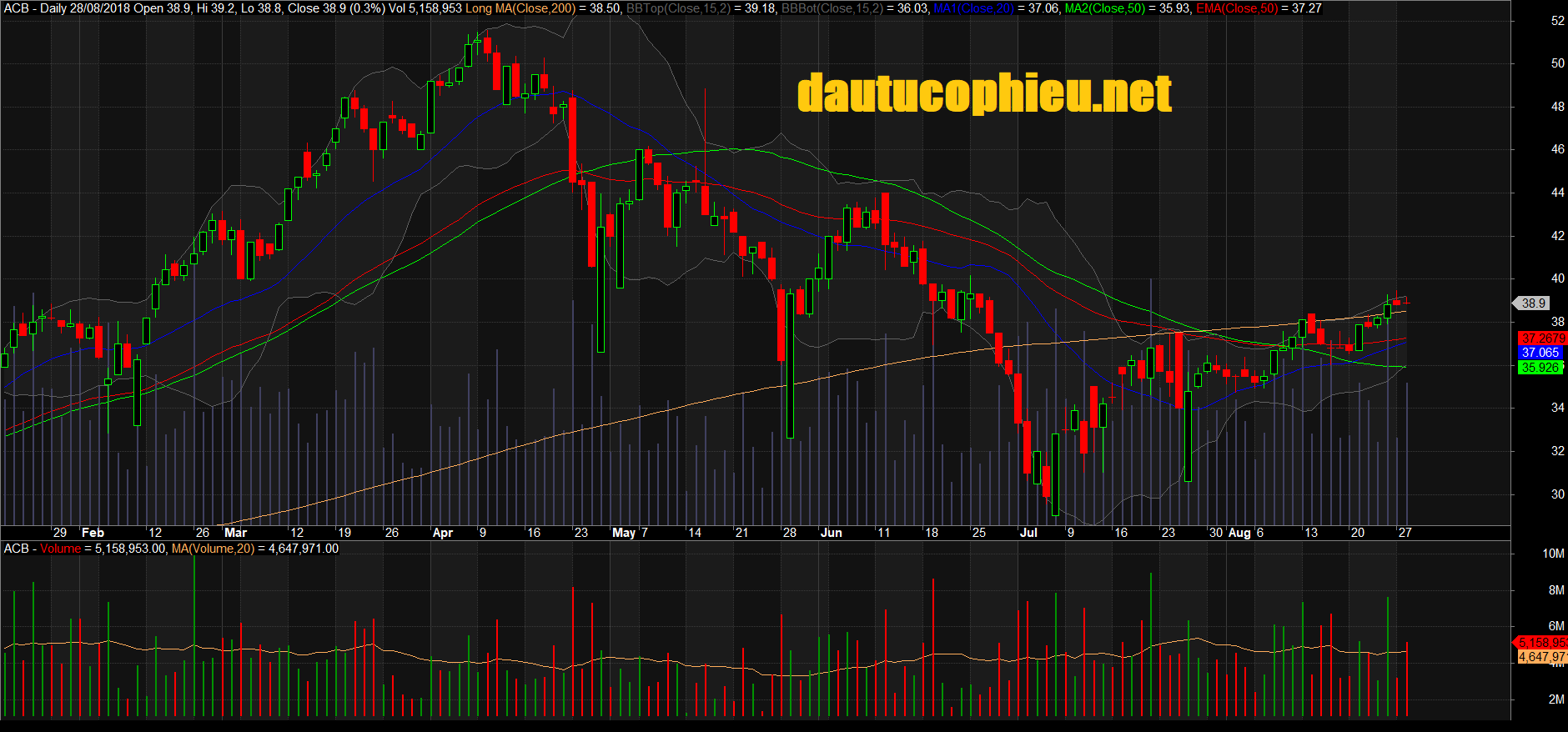This screenshot has width=1568, height=732.
Task: Click the Apr month label on date axis
Action: (x=443, y=533)
